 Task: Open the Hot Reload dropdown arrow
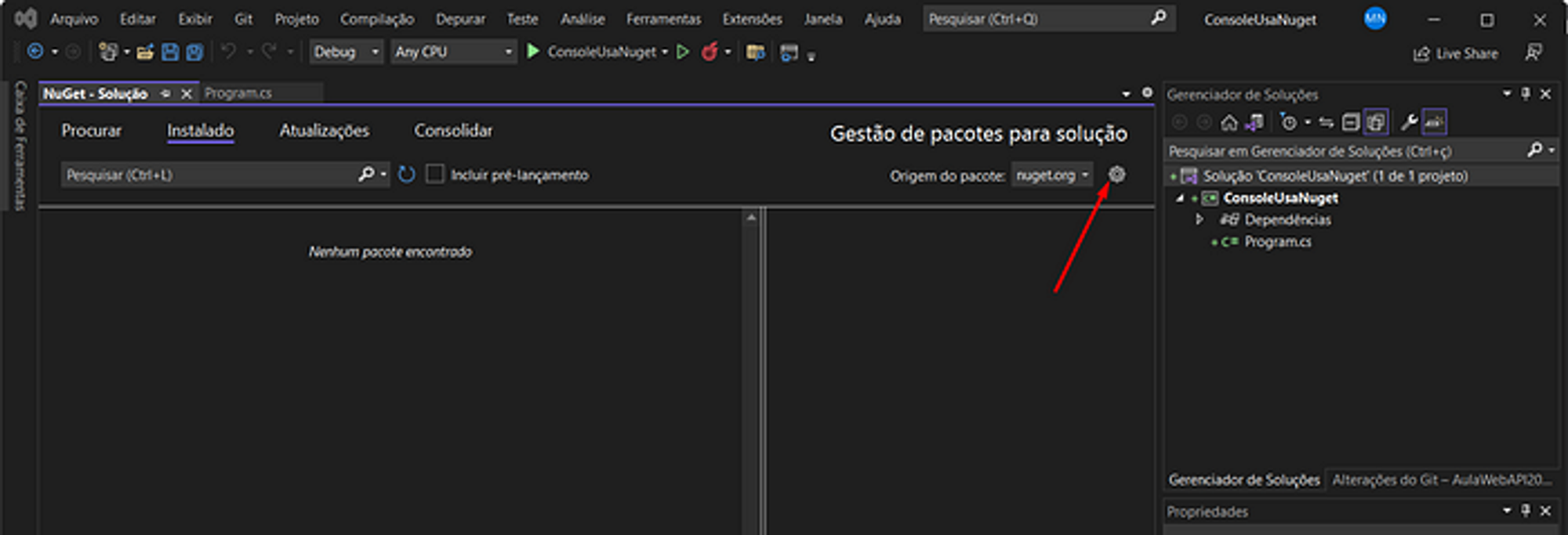pos(728,52)
